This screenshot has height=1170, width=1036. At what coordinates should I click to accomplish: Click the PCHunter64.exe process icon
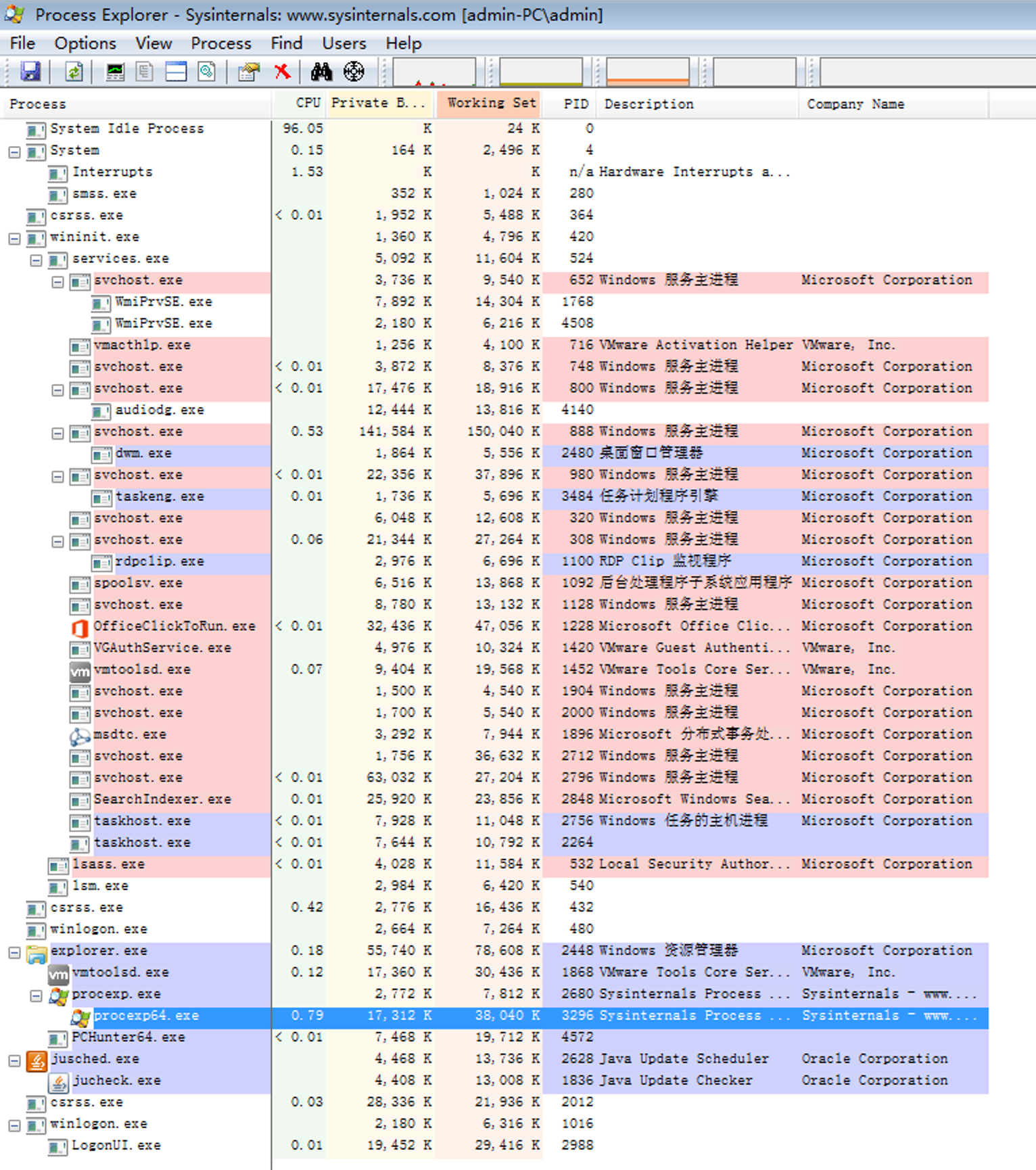coord(58,1039)
